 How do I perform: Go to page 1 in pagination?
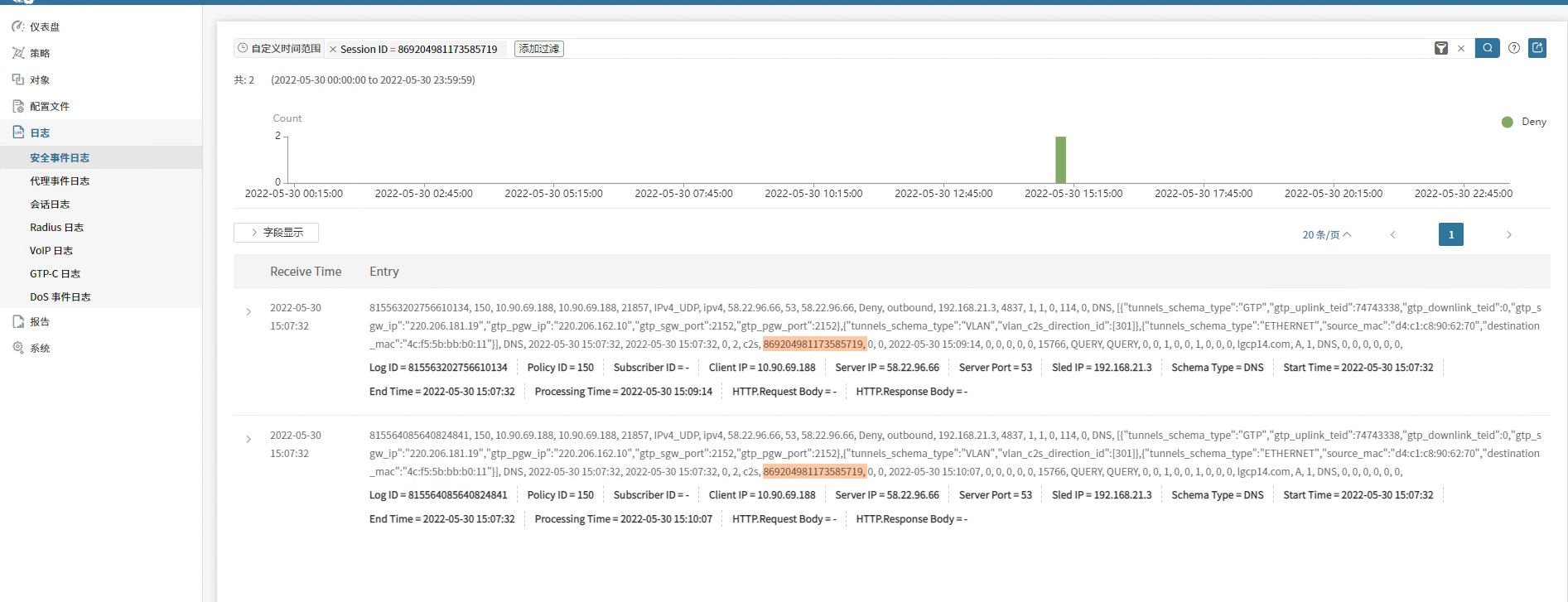pos(1450,235)
